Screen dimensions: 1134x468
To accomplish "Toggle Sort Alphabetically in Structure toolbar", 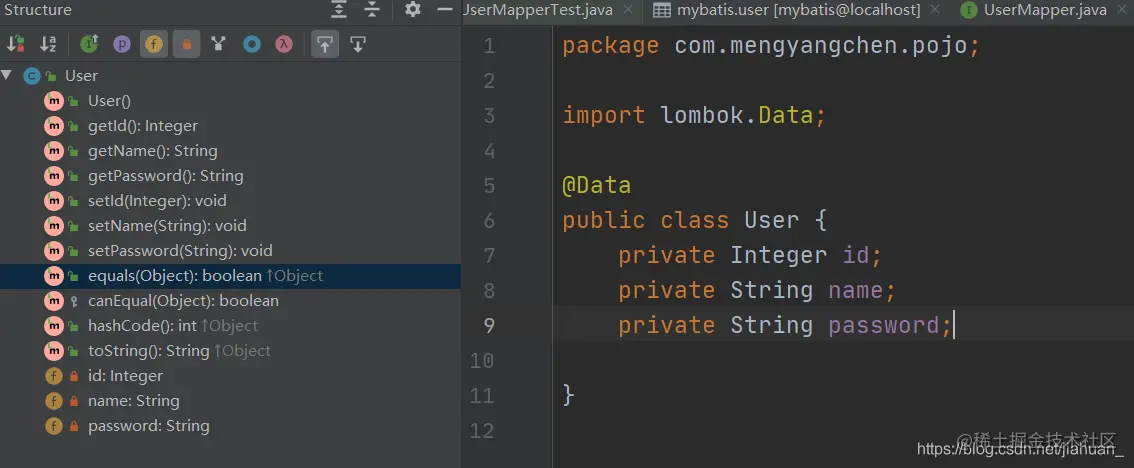I will tap(48, 44).
